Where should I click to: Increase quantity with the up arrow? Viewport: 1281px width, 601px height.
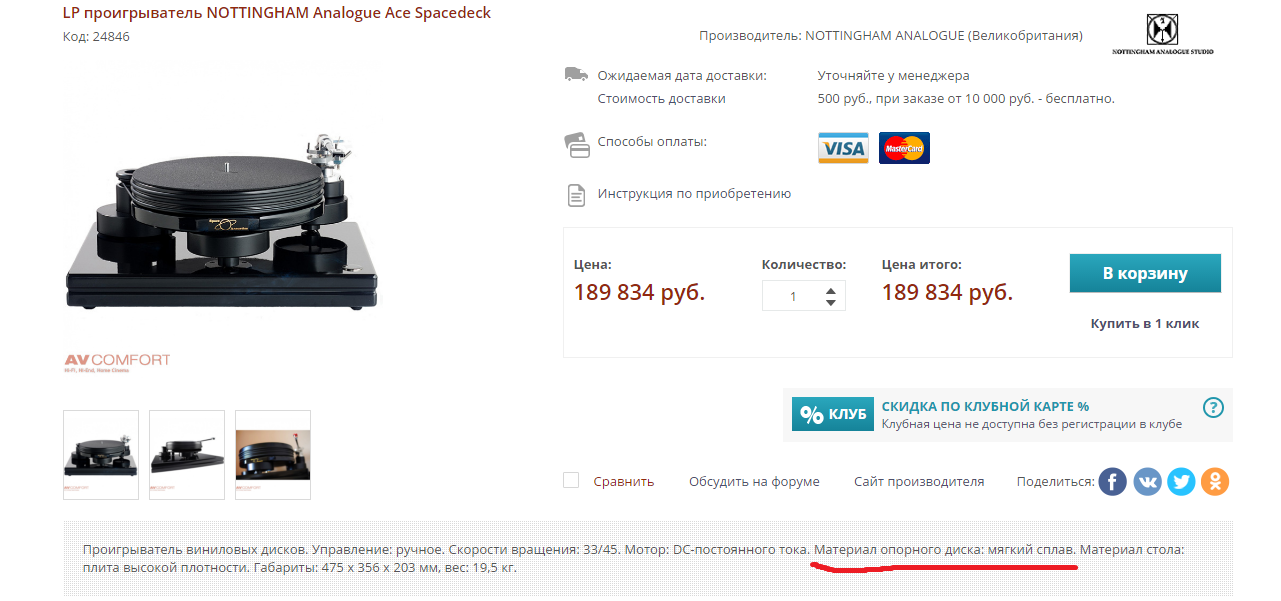(831, 290)
